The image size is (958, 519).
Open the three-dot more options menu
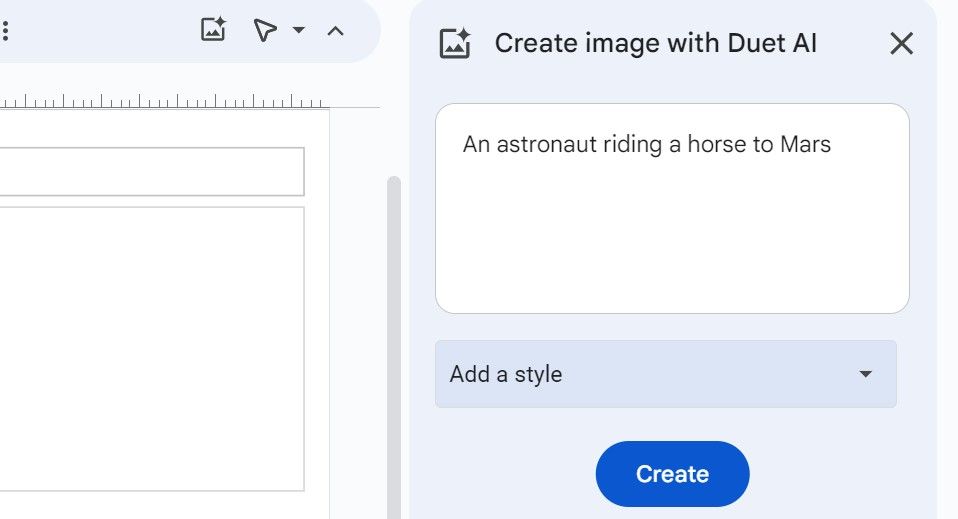5,30
